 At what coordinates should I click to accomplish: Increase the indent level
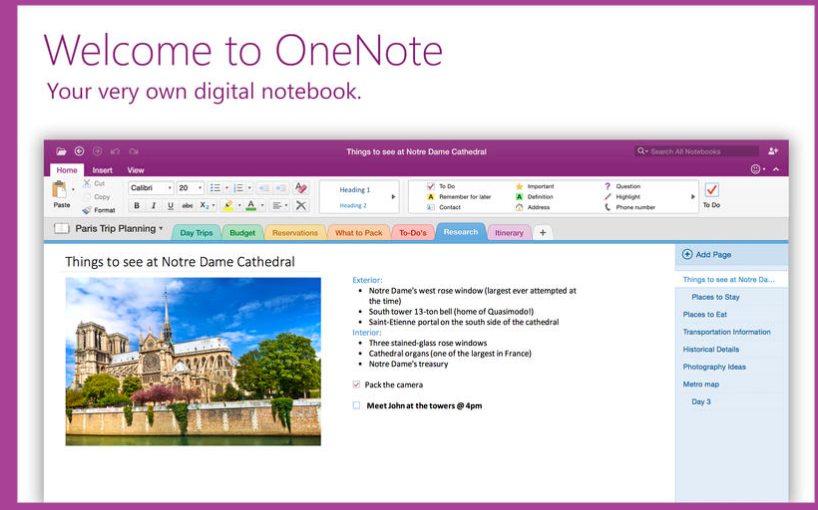tap(281, 188)
